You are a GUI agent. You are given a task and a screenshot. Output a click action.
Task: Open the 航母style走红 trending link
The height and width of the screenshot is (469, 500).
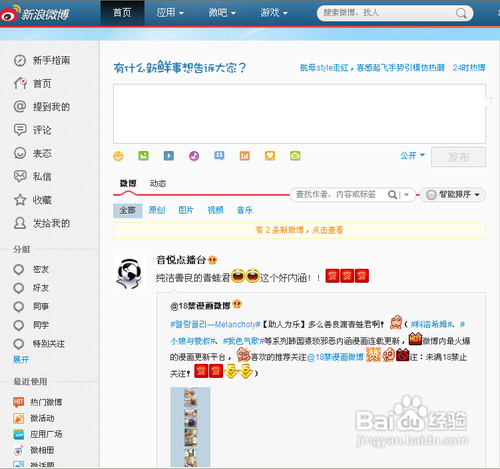(372, 68)
